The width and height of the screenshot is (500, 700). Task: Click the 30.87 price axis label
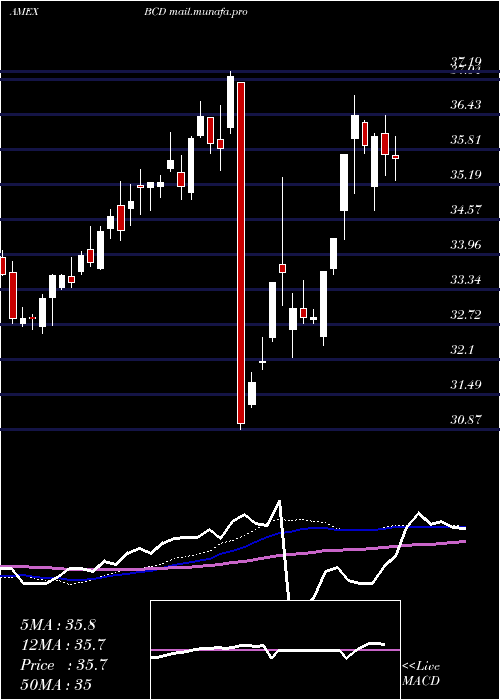click(x=466, y=419)
